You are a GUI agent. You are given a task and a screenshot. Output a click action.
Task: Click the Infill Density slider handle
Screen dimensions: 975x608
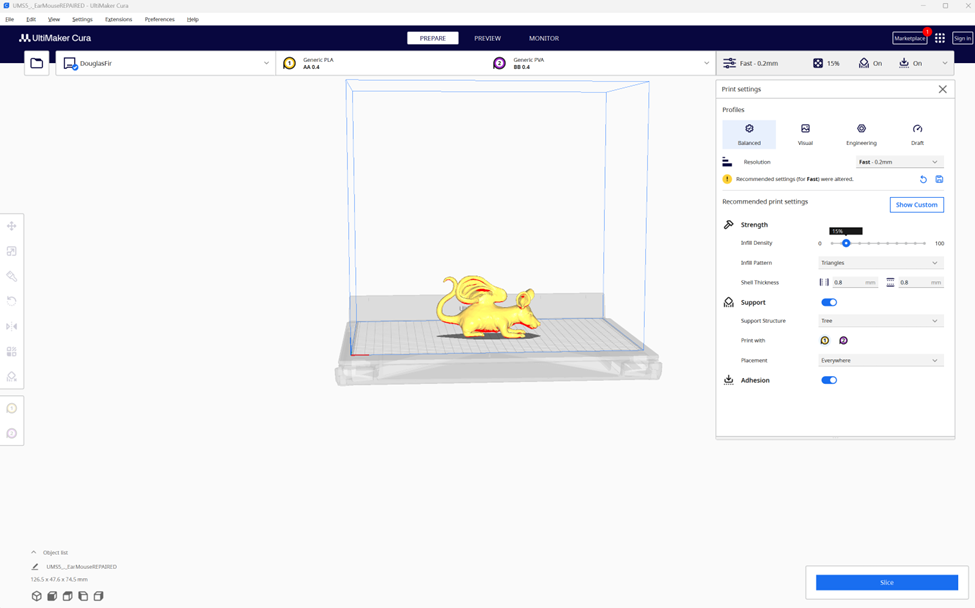(x=846, y=243)
